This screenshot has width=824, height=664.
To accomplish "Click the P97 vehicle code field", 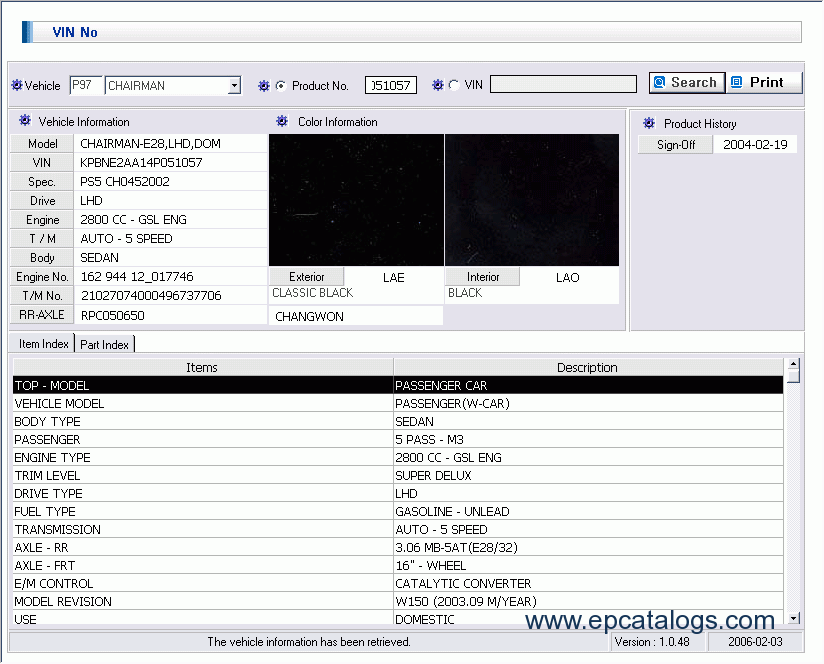I will (x=86, y=85).
